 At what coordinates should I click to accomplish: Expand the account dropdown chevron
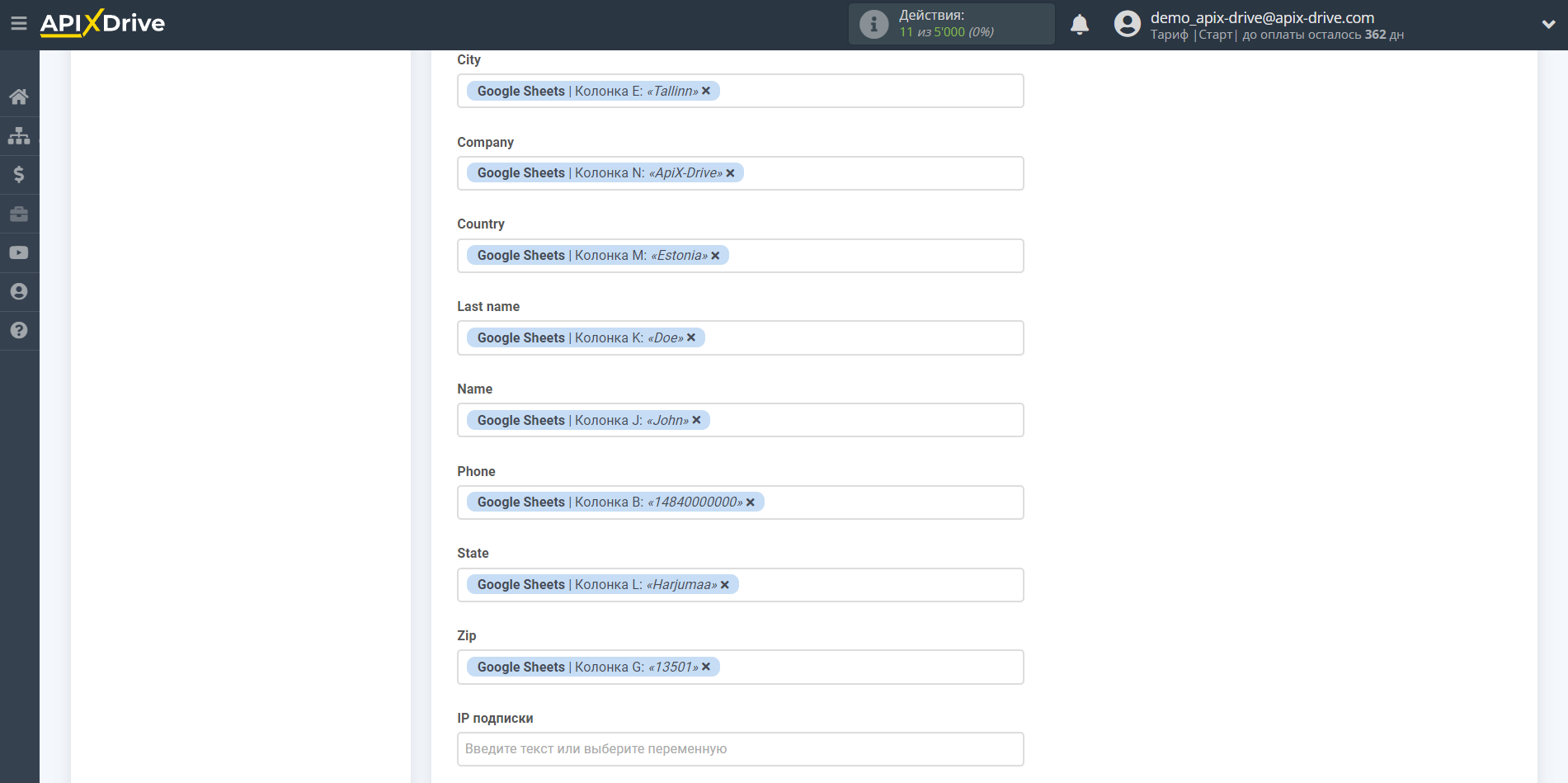coord(1548,24)
